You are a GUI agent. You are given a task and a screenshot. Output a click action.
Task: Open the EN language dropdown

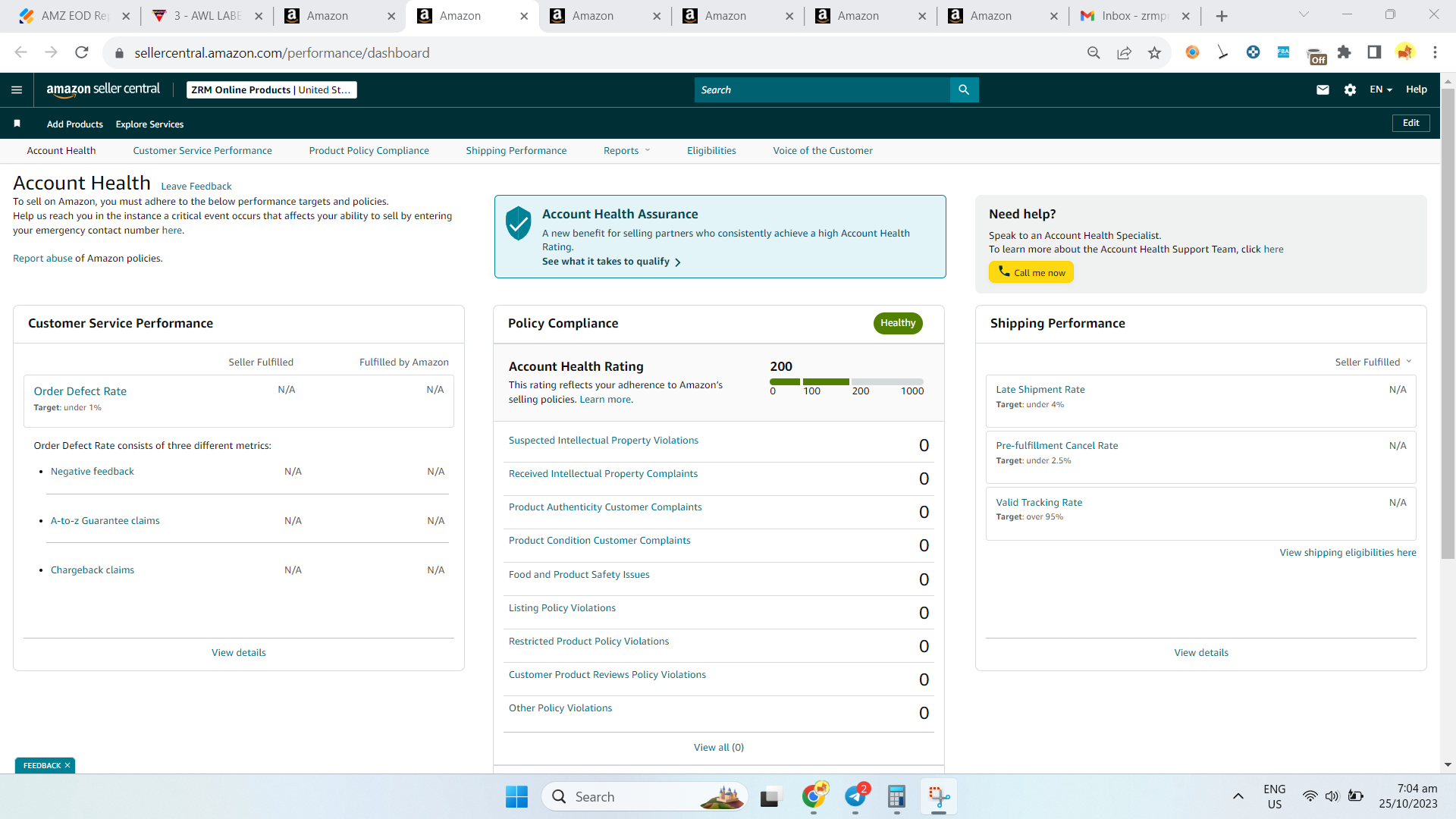point(1381,89)
